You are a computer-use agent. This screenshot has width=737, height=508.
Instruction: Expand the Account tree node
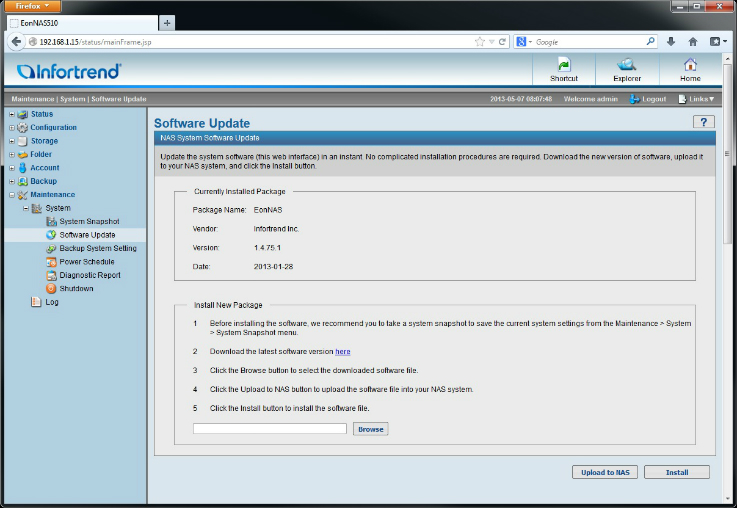12,168
